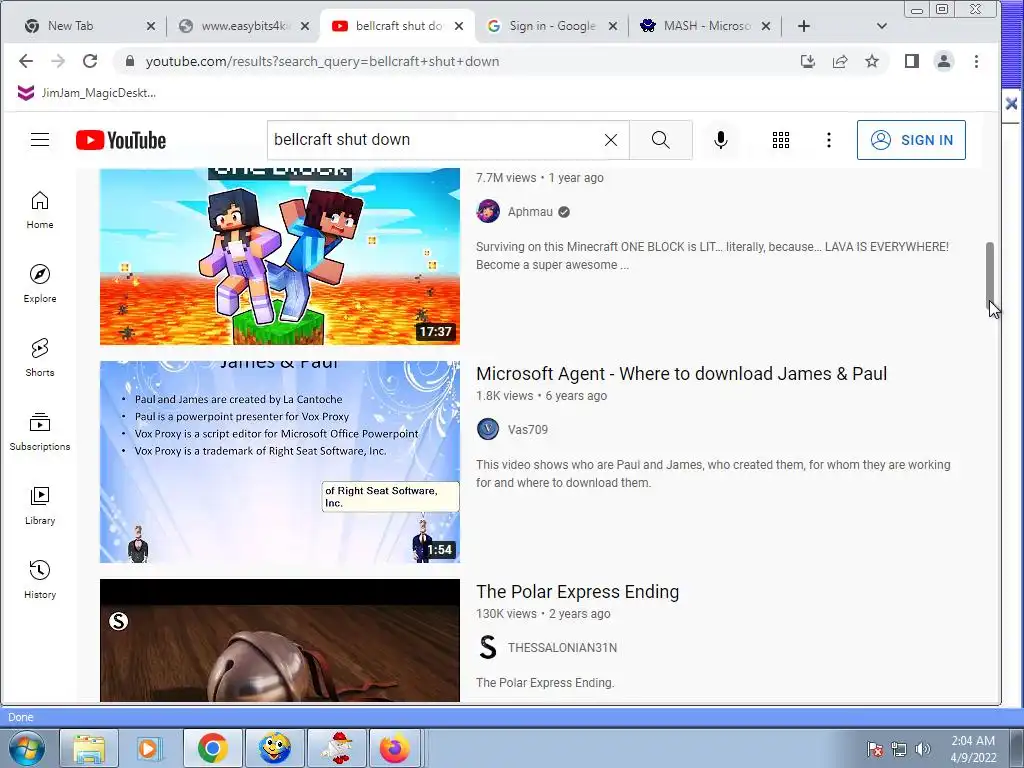Bookmark this page with the star
The height and width of the screenshot is (768, 1024).
click(x=872, y=61)
